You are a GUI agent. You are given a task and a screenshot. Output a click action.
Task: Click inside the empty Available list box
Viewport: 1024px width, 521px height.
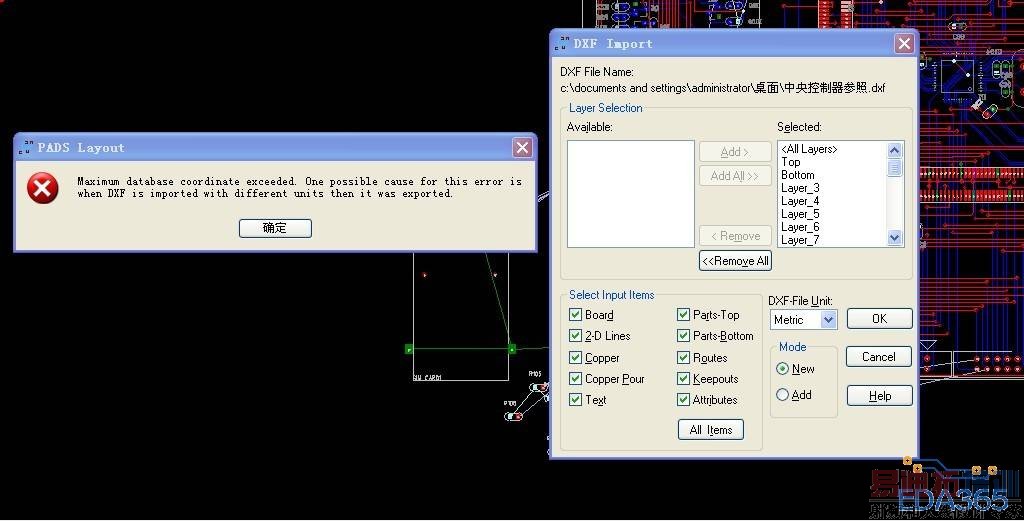[x=630, y=194]
